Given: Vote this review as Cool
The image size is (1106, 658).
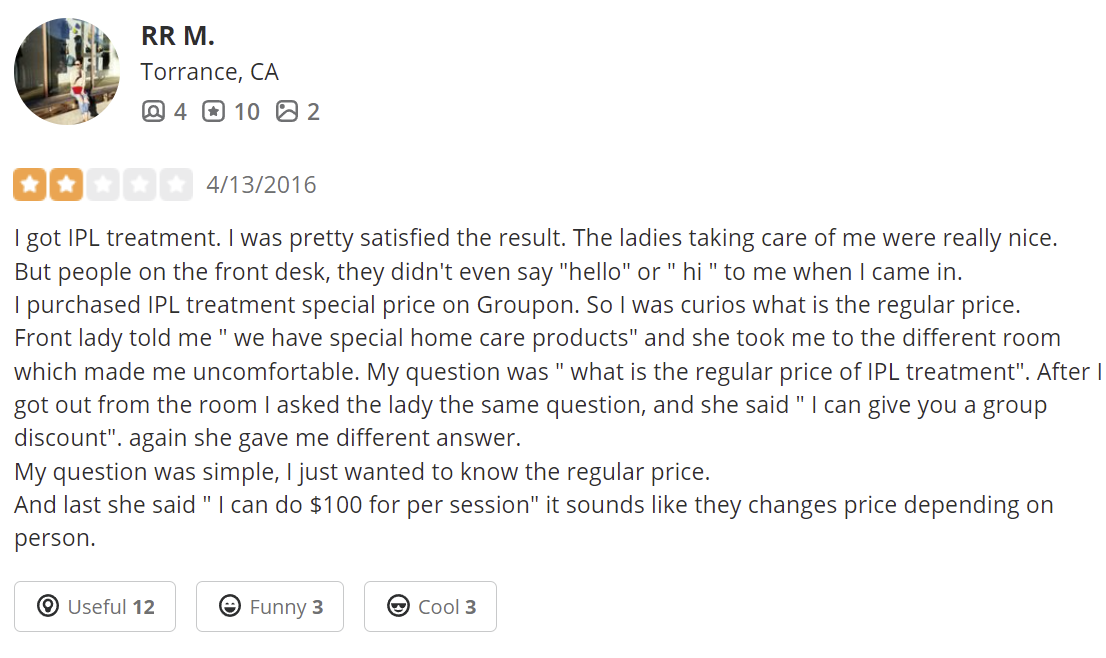Looking at the screenshot, I should coord(430,607).
